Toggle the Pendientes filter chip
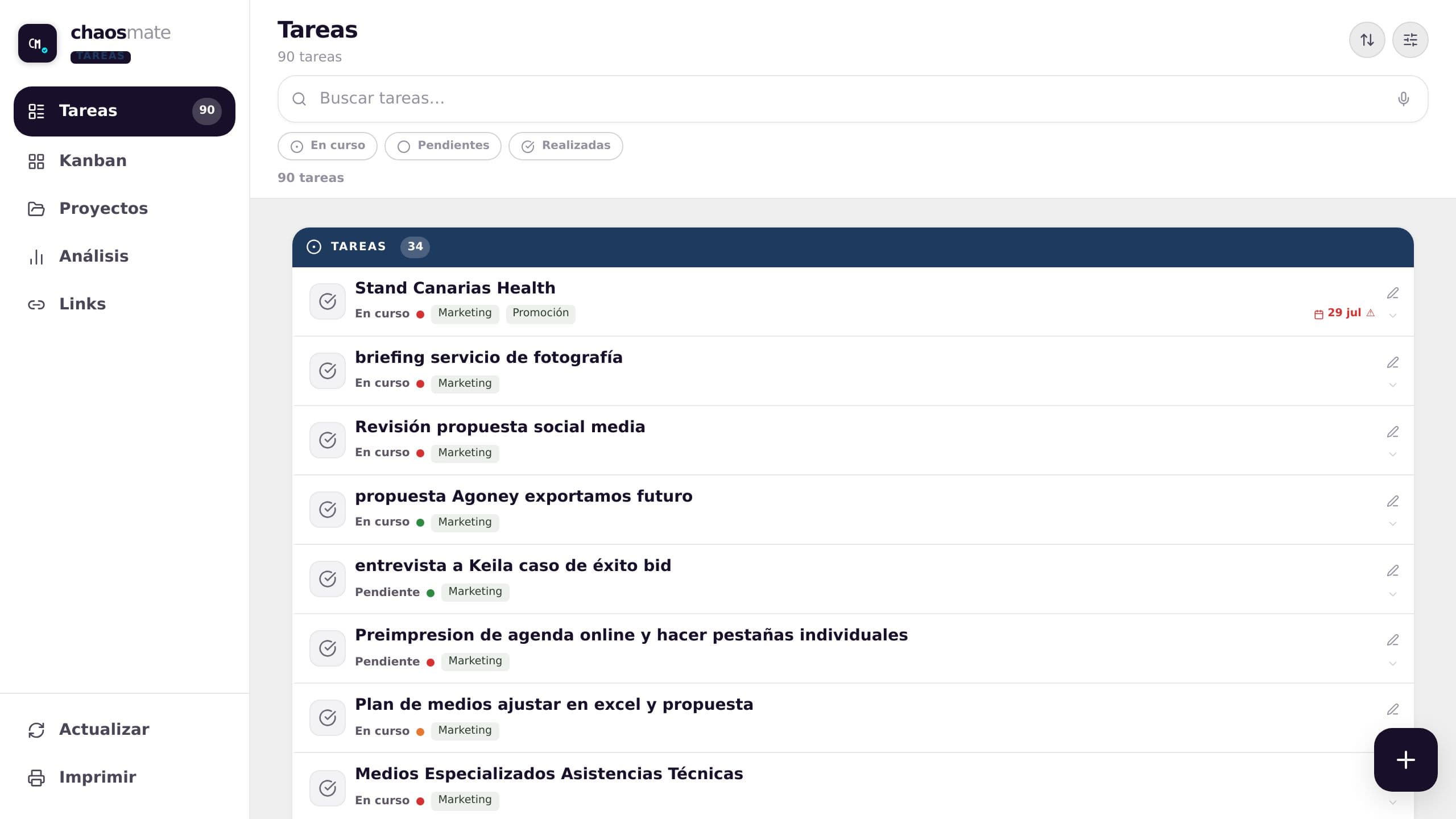1456x819 pixels. coord(443,146)
